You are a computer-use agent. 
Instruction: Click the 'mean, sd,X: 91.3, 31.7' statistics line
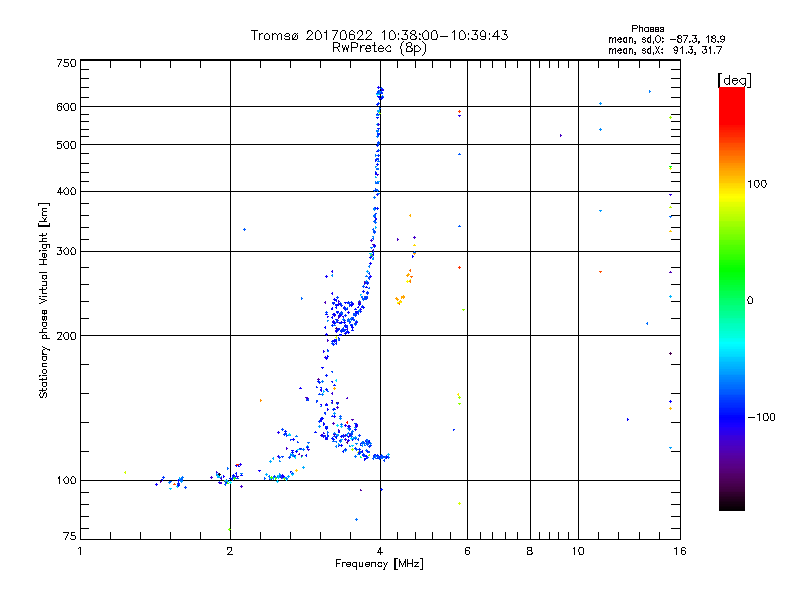tap(665, 50)
